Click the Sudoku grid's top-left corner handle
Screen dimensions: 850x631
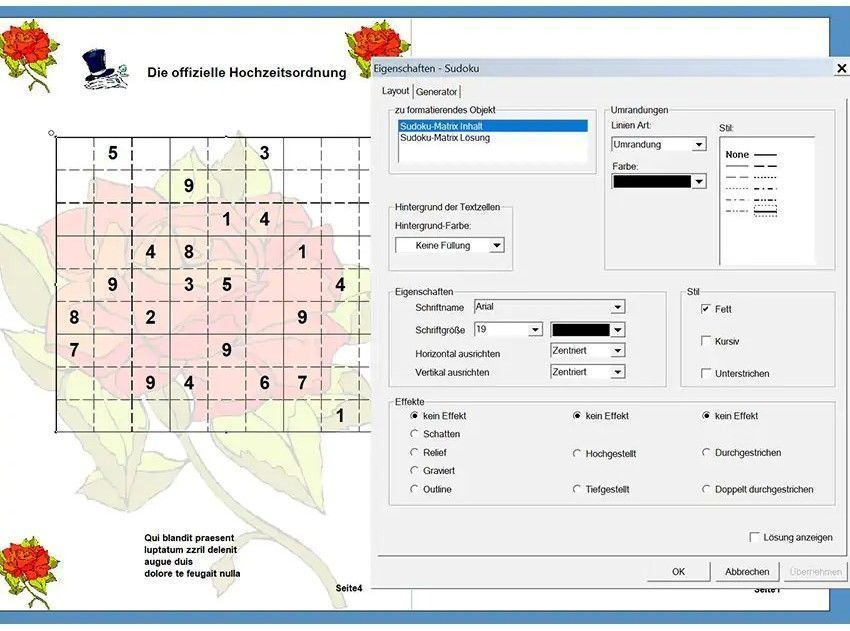click(52, 133)
